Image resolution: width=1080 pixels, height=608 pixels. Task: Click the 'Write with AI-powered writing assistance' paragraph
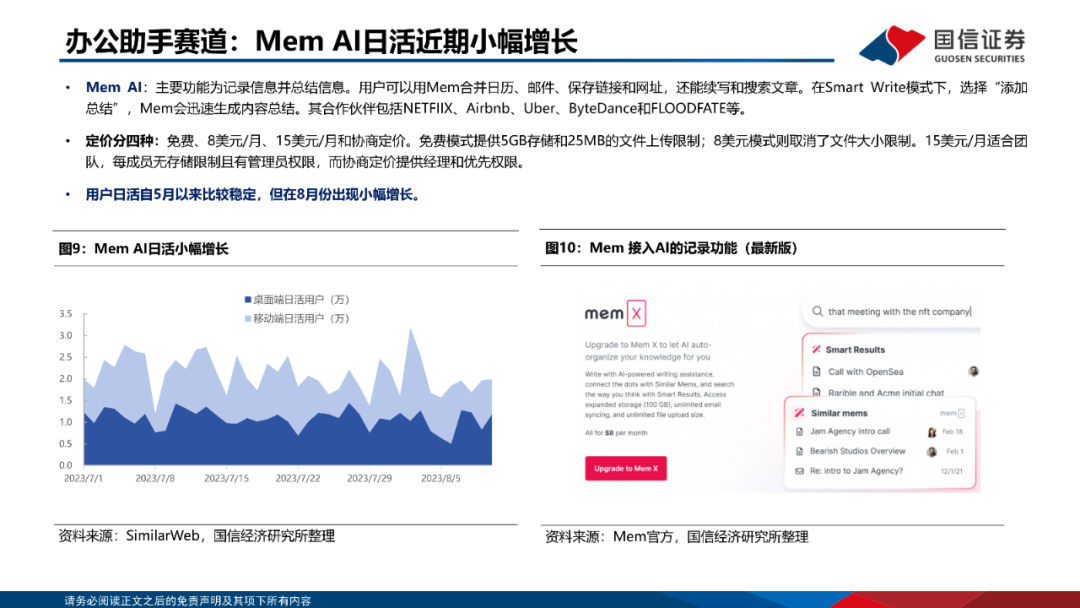point(660,395)
